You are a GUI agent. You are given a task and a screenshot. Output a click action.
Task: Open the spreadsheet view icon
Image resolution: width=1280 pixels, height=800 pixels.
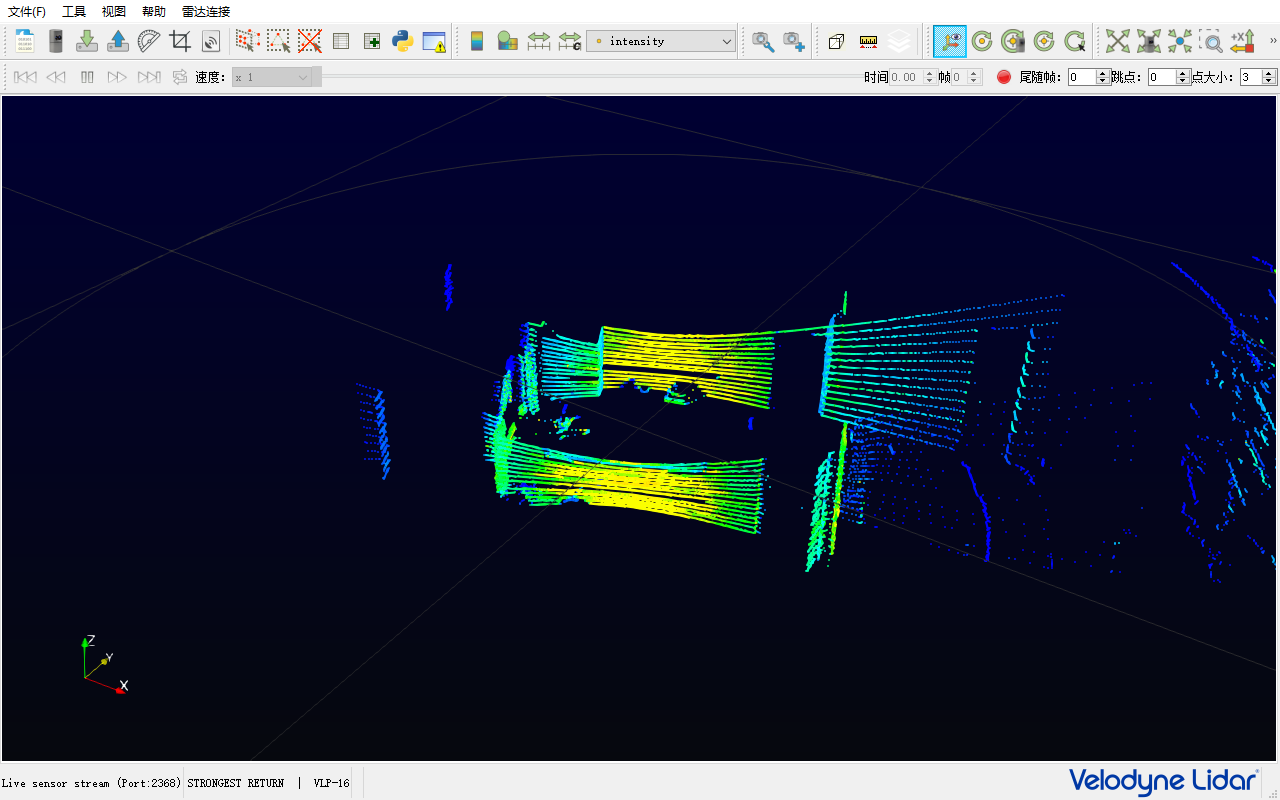[341, 41]
